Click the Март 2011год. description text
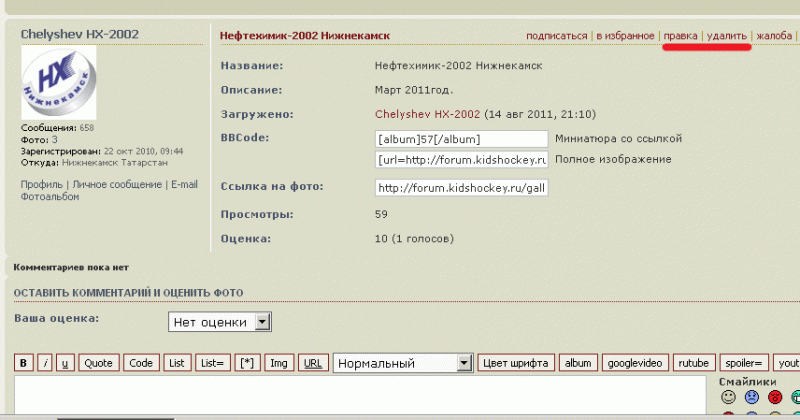 coord(414,90)
